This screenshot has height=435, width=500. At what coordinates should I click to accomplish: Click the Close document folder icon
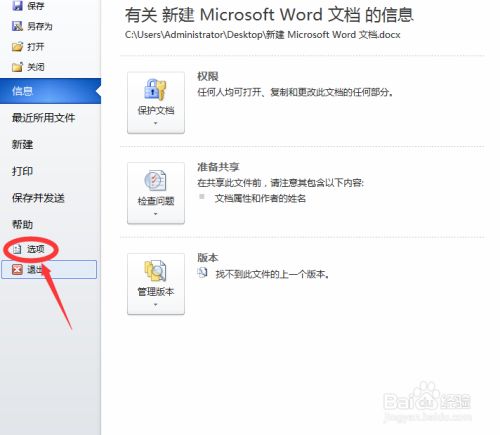tap(17, 67)
